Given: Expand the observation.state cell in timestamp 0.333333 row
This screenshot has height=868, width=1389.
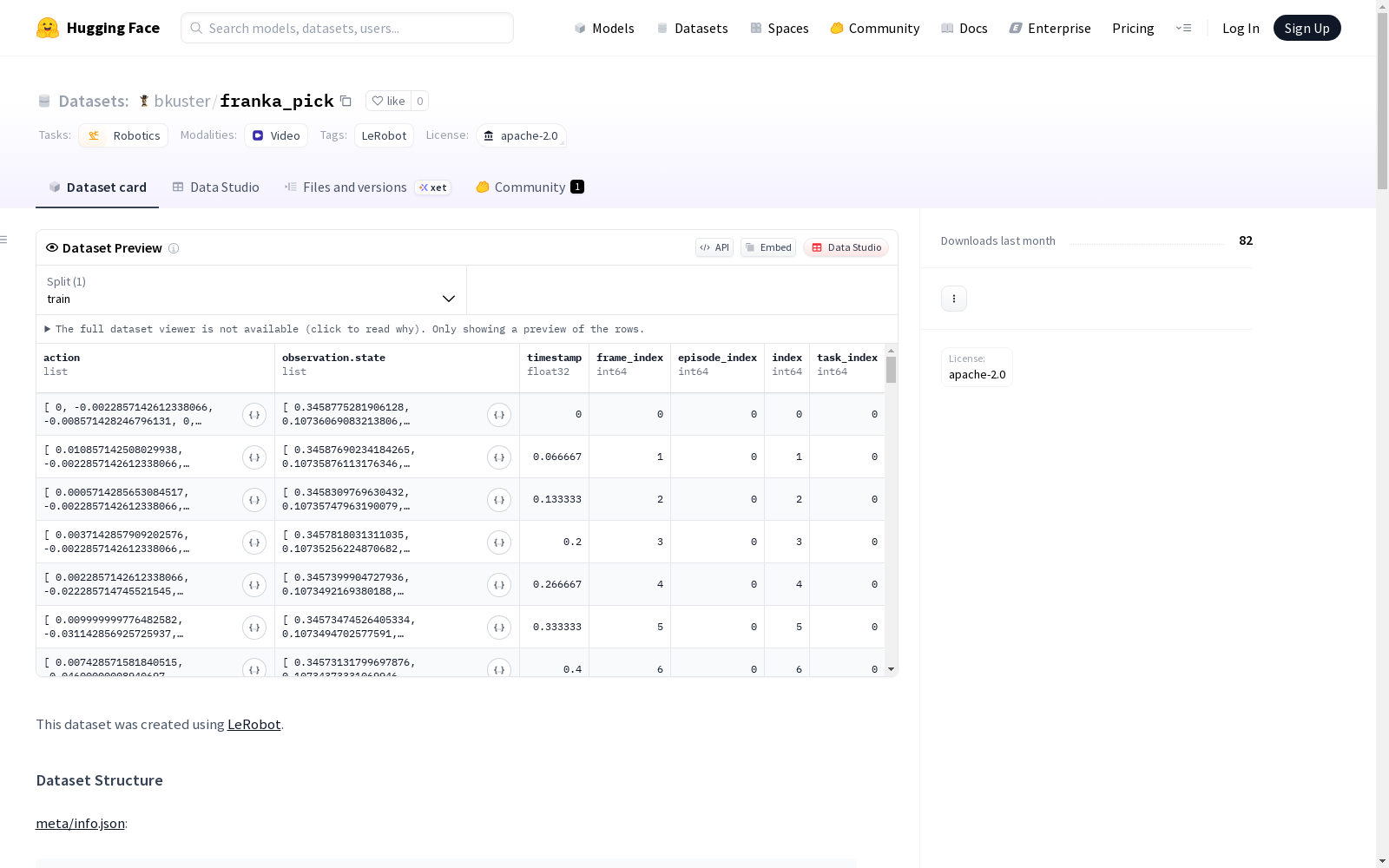Looking at the screenshot, I should coord(499,628).
